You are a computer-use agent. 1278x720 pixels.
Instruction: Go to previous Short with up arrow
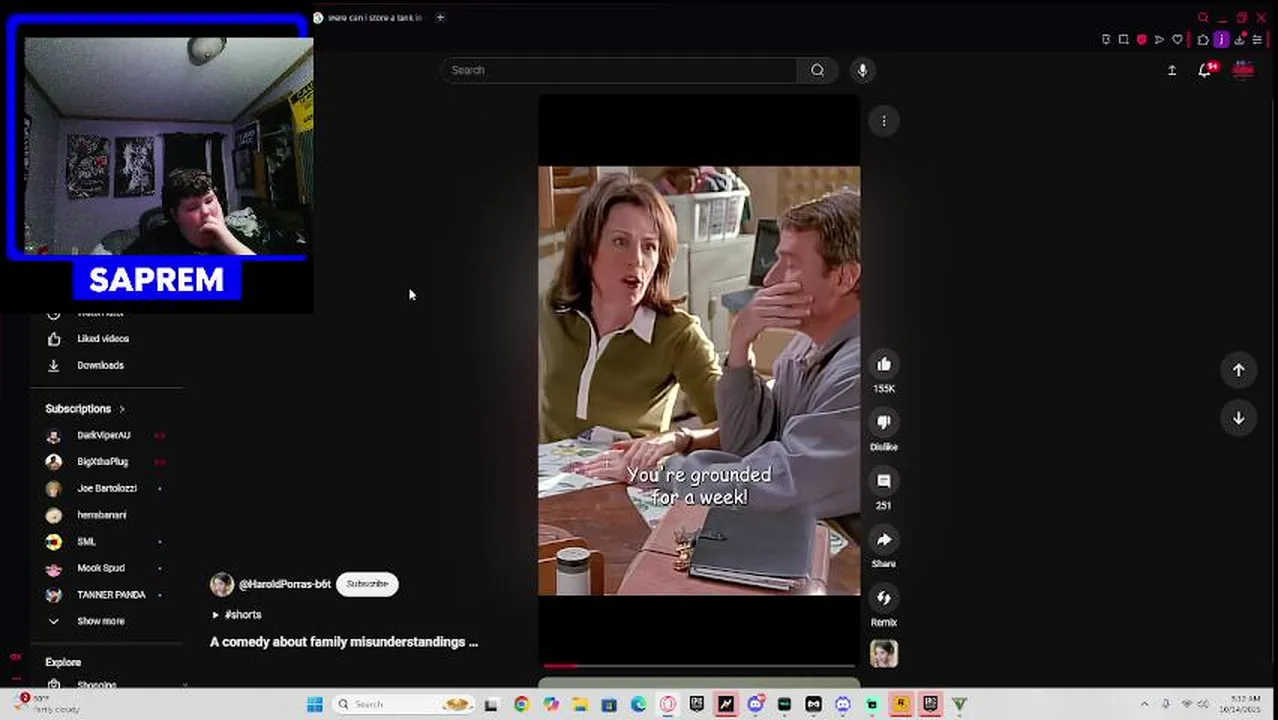pyautogui.click(x=1238, y=370)
